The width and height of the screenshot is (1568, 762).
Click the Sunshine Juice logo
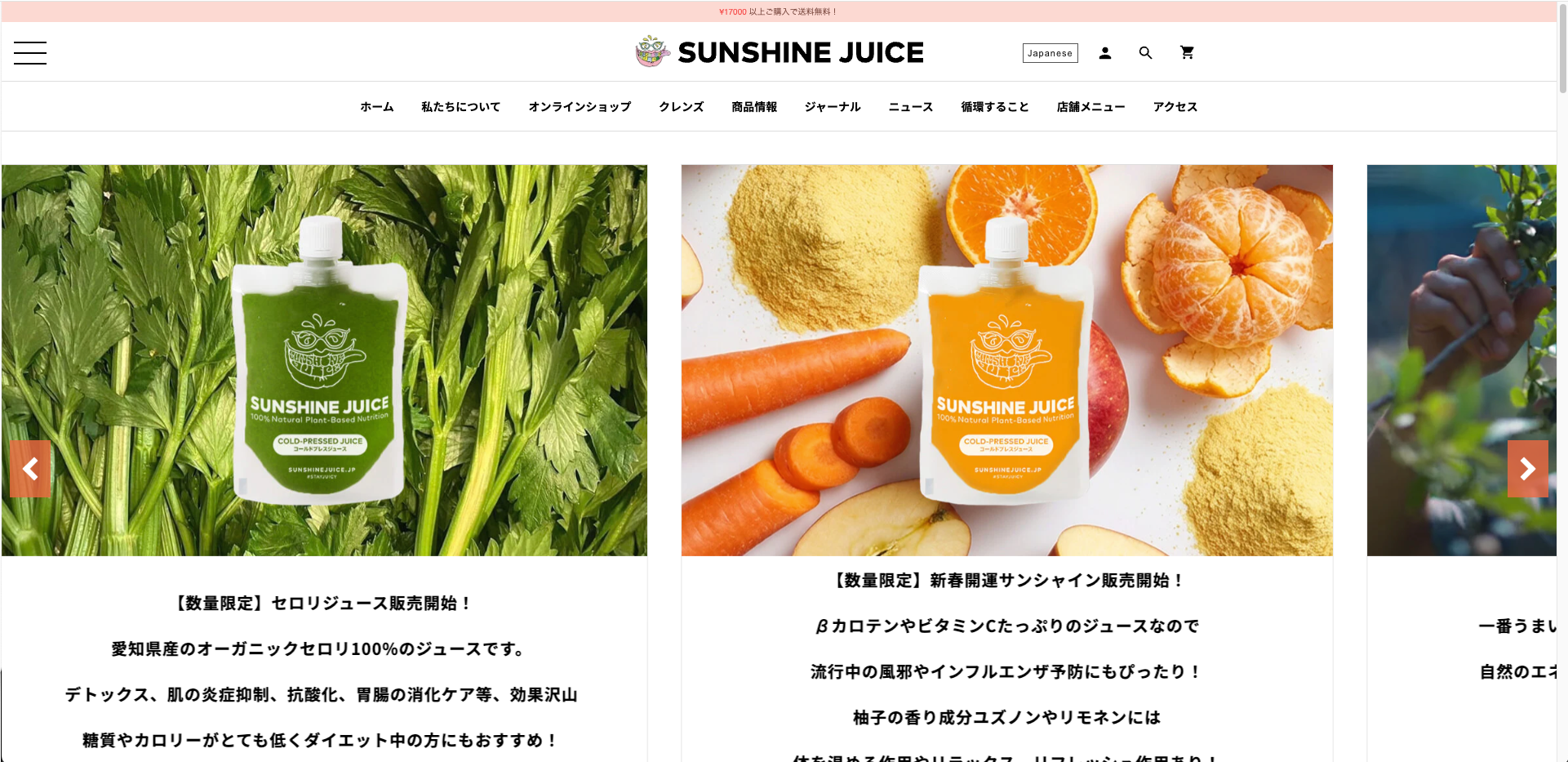[x=780, y=52]
